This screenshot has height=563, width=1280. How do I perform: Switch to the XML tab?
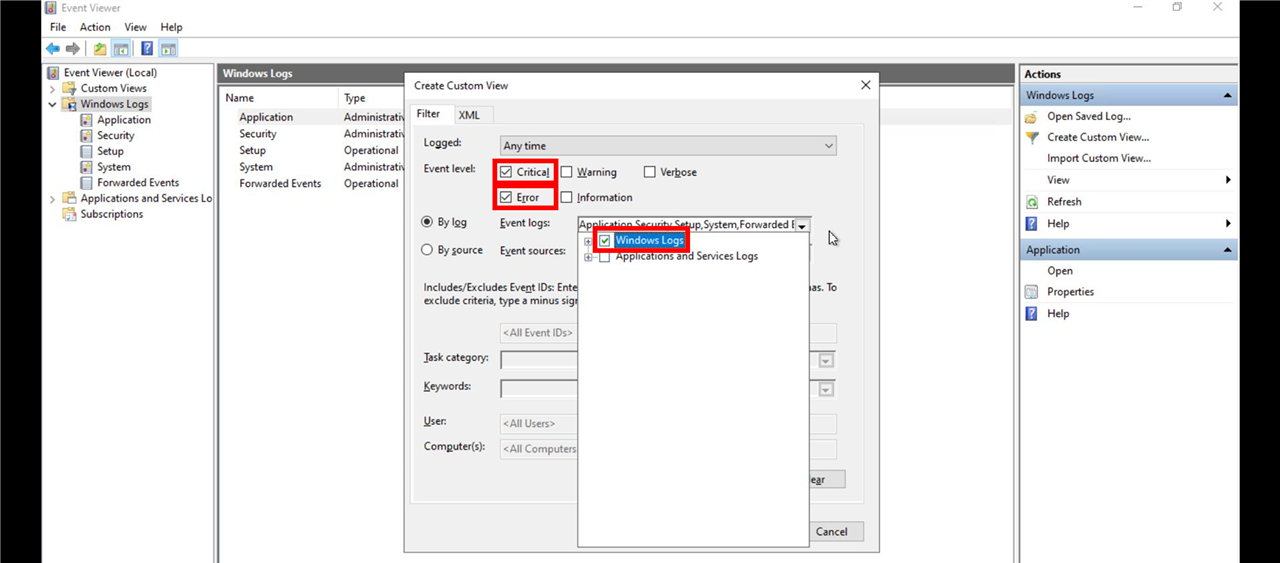coord(469,115)
